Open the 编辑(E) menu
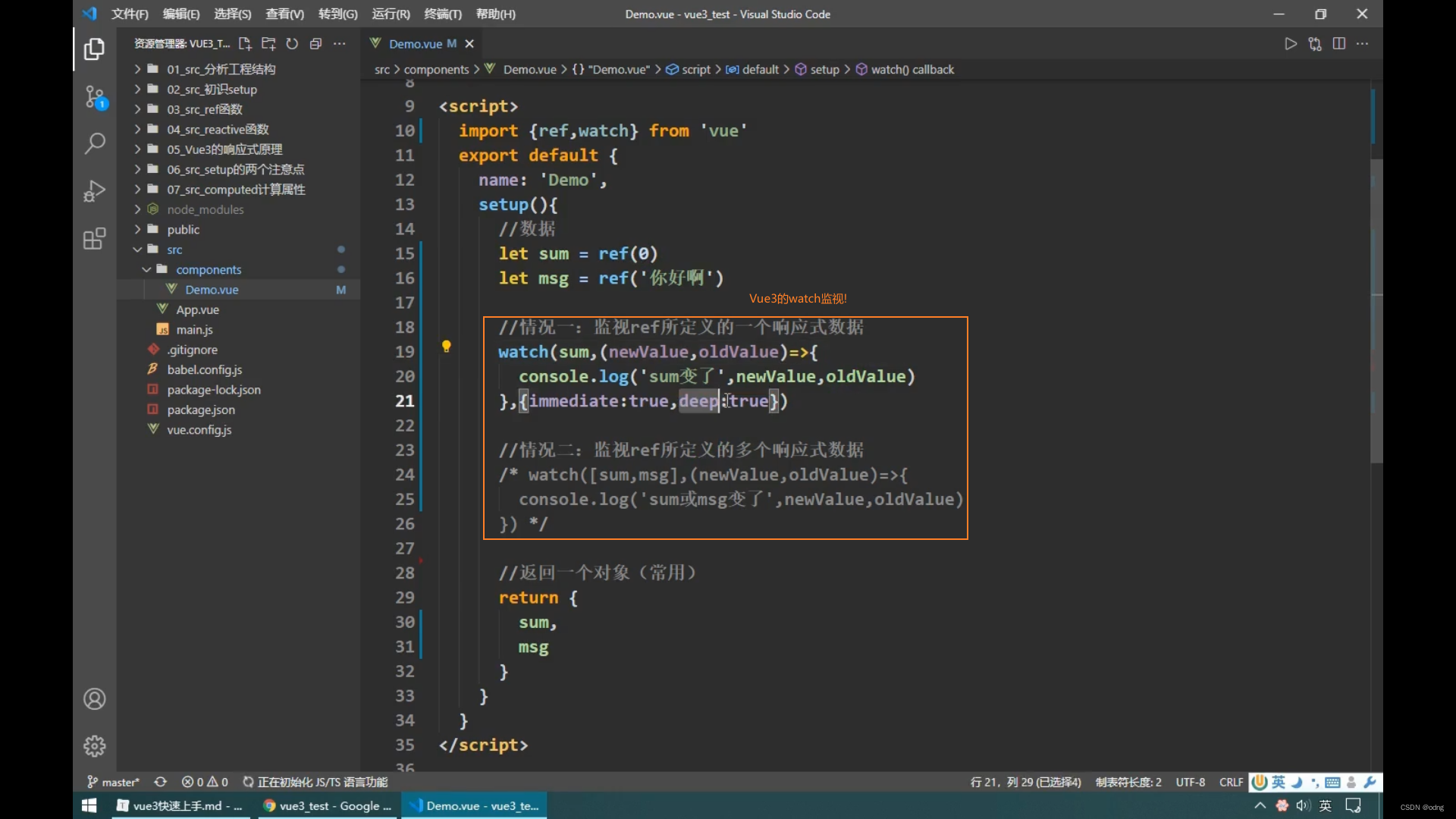Image resolution: width=1456 pixels, height=819 pixels. tap(181, 14)
